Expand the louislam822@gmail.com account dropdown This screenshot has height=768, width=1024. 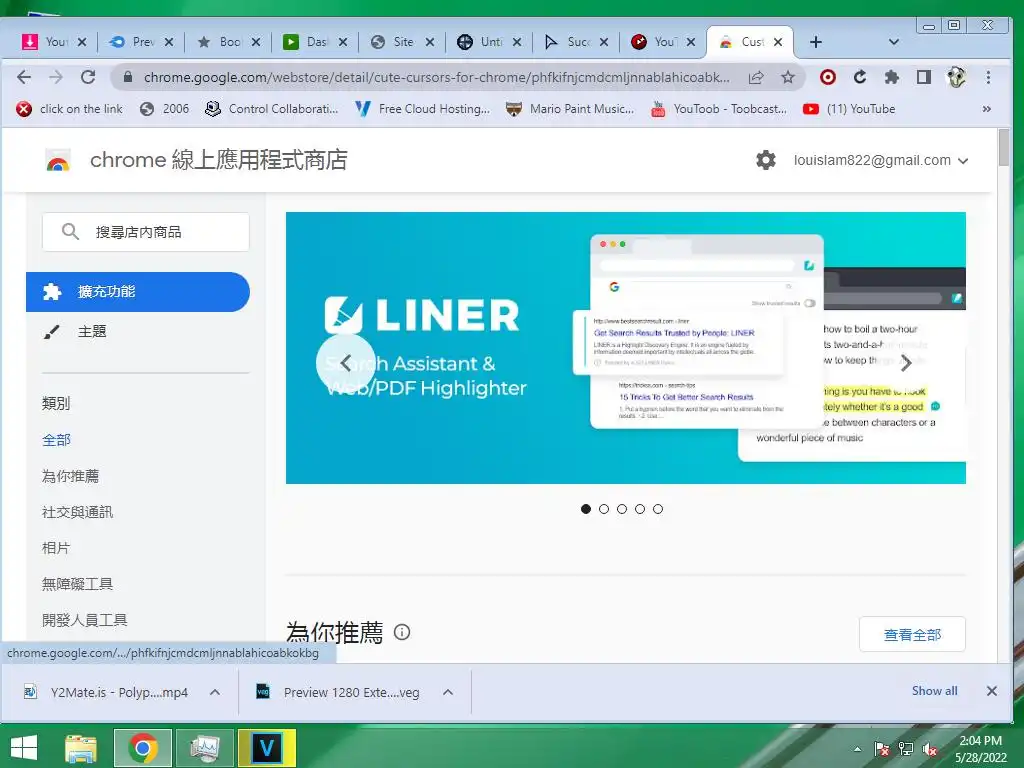[x=963, y=161]
